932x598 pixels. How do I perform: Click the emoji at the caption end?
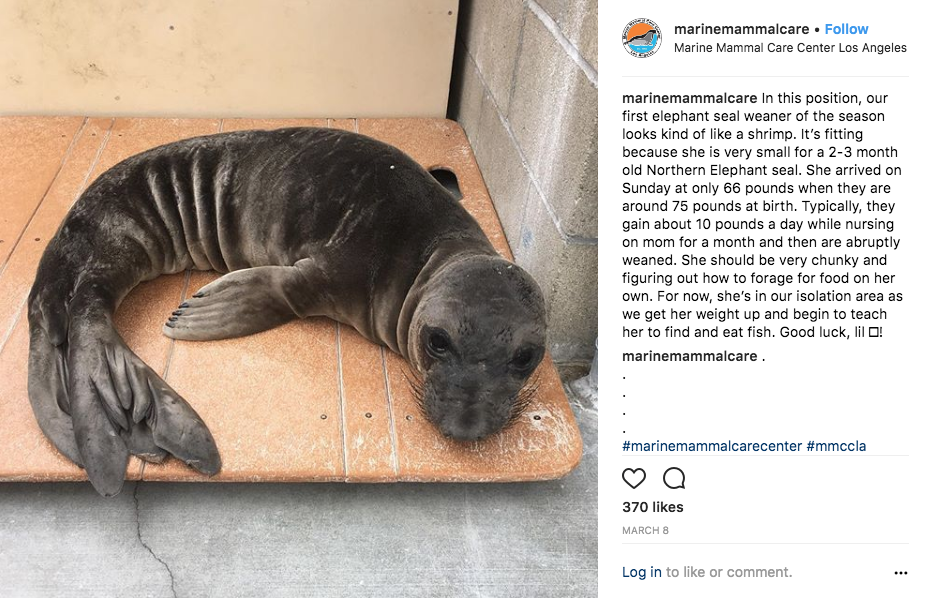pos(874,332)
